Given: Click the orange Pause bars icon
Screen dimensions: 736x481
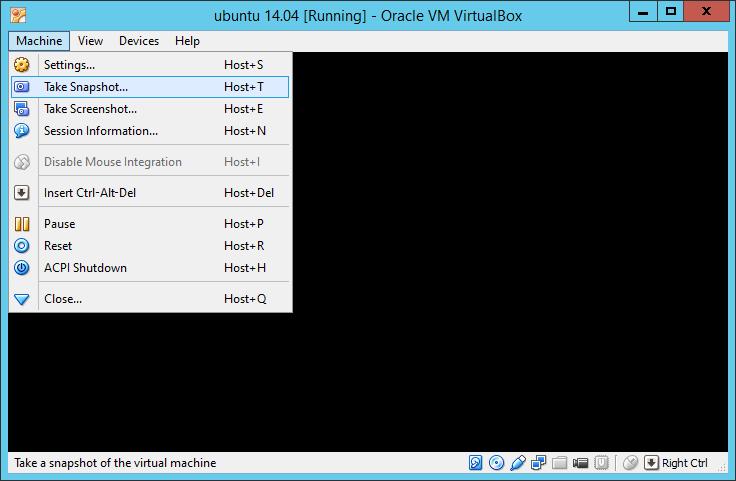Looking at the screenshot, I should (22, 224).
